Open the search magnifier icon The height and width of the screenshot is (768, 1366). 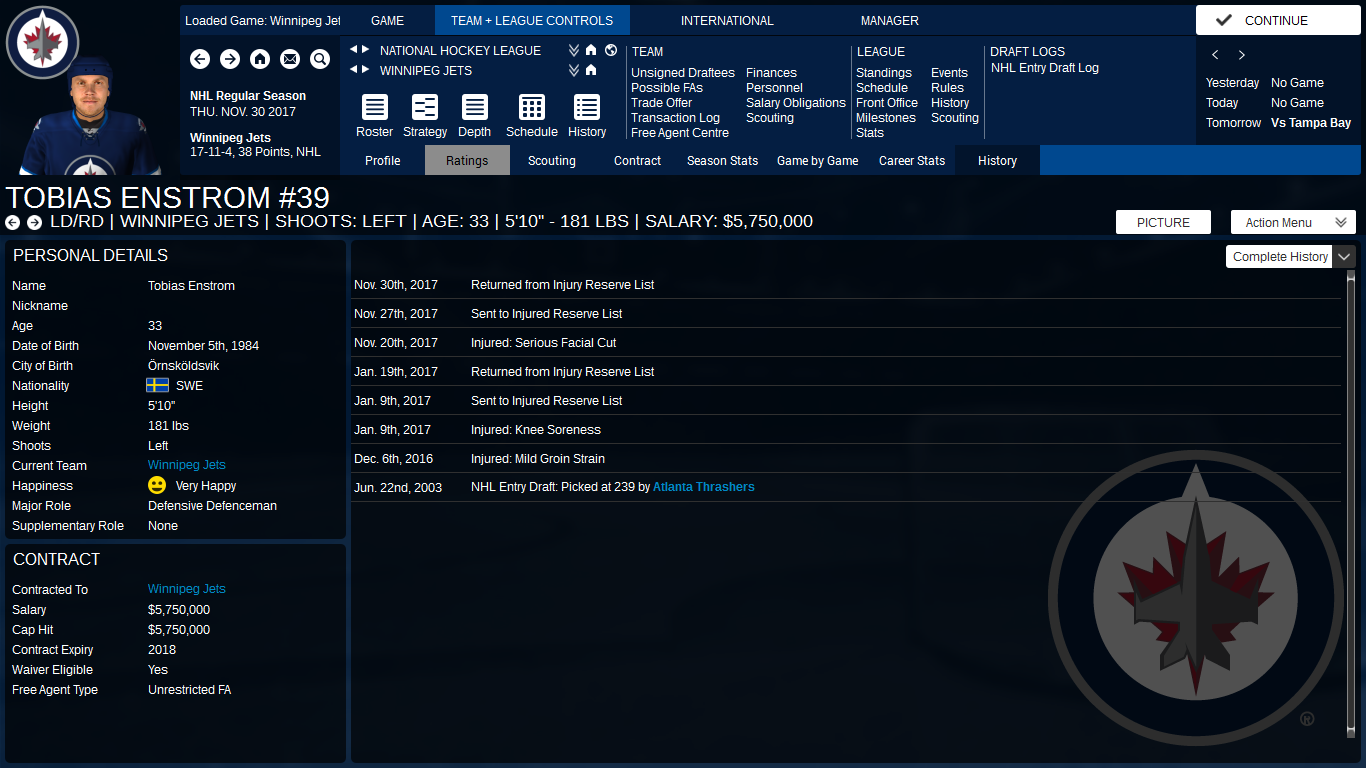click(x=320, y=60)
